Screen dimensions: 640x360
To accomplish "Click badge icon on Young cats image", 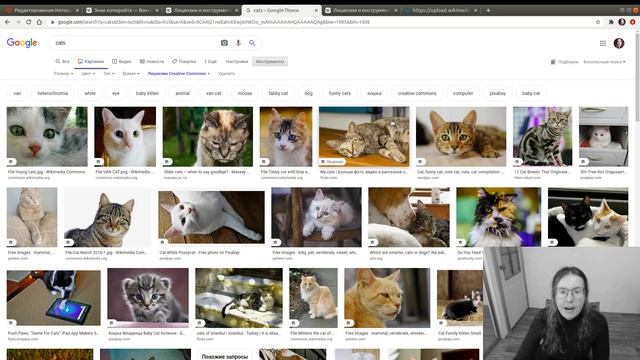I will pos(11,162).
